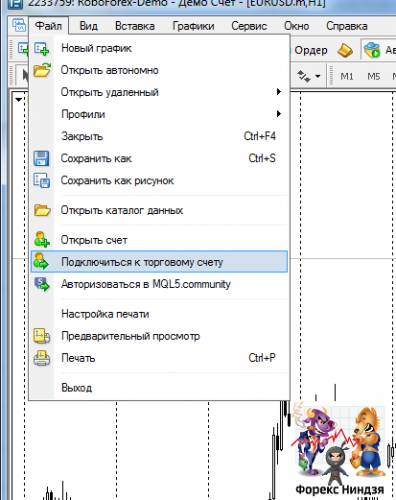Choose Выход to exit terminal
This screenshot has width=396, height=500.
[159, 388]
